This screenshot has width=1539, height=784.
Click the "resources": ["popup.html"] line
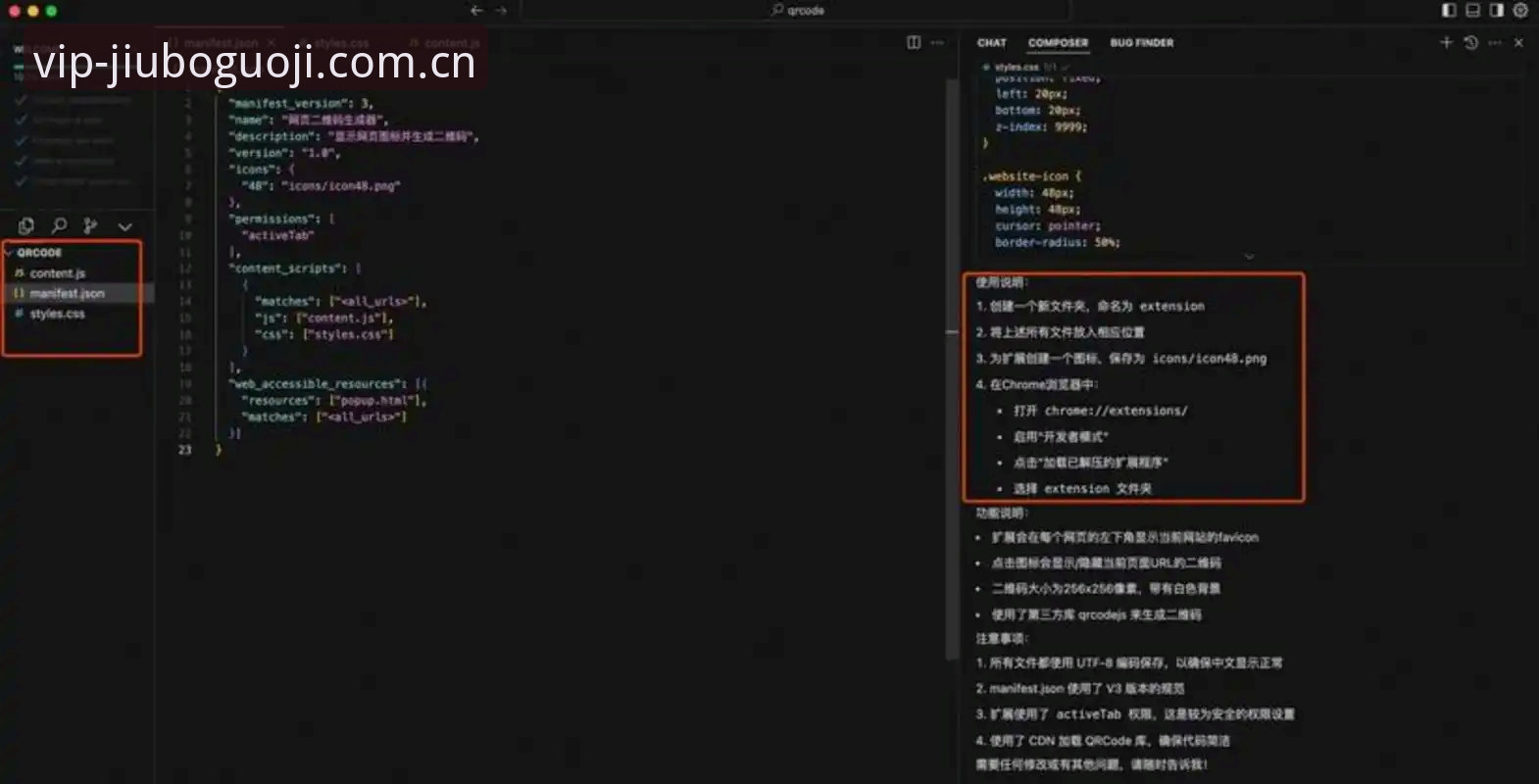coord(333,400)
